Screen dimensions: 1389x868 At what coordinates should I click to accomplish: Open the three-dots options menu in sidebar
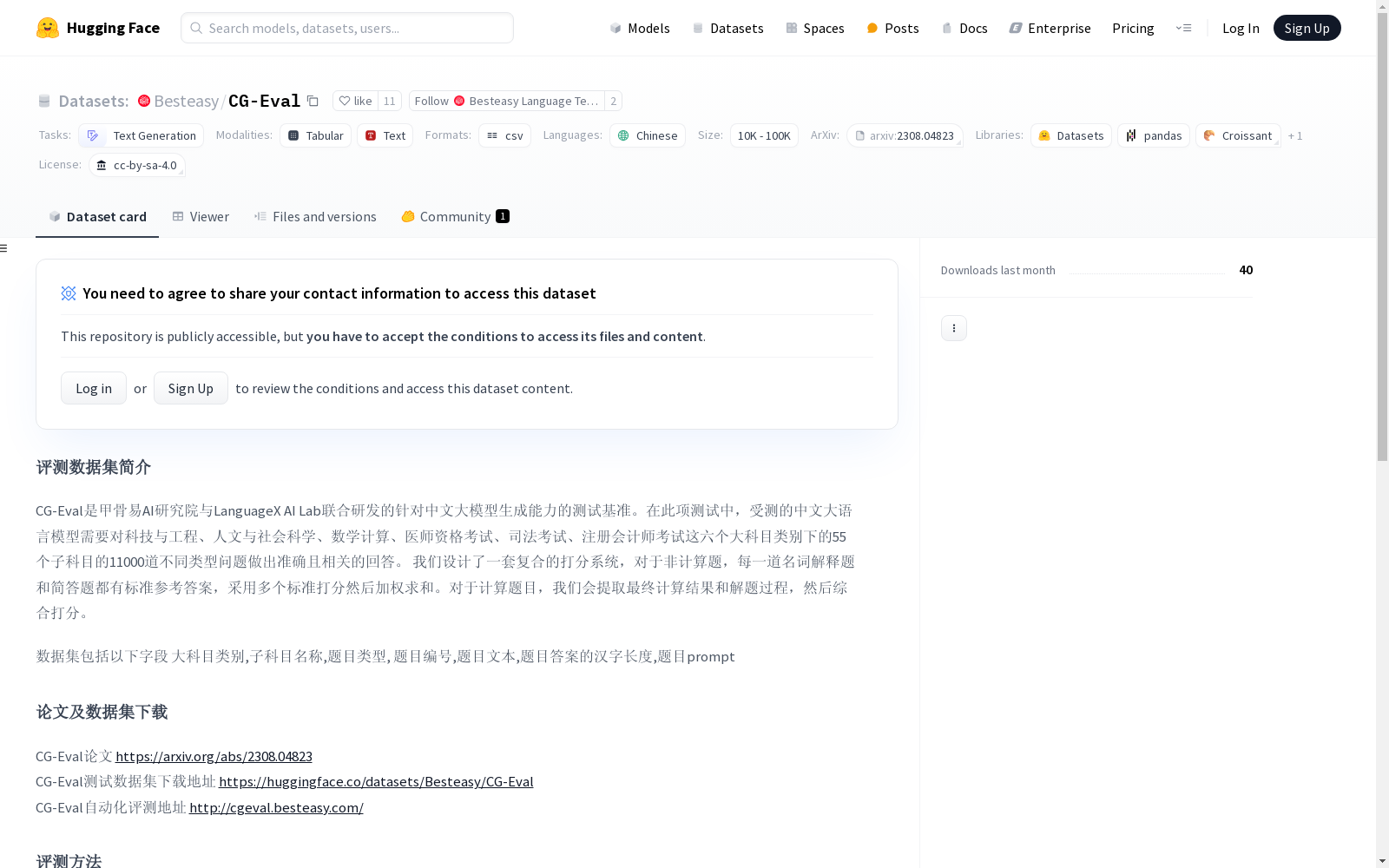tap(954, 328)
